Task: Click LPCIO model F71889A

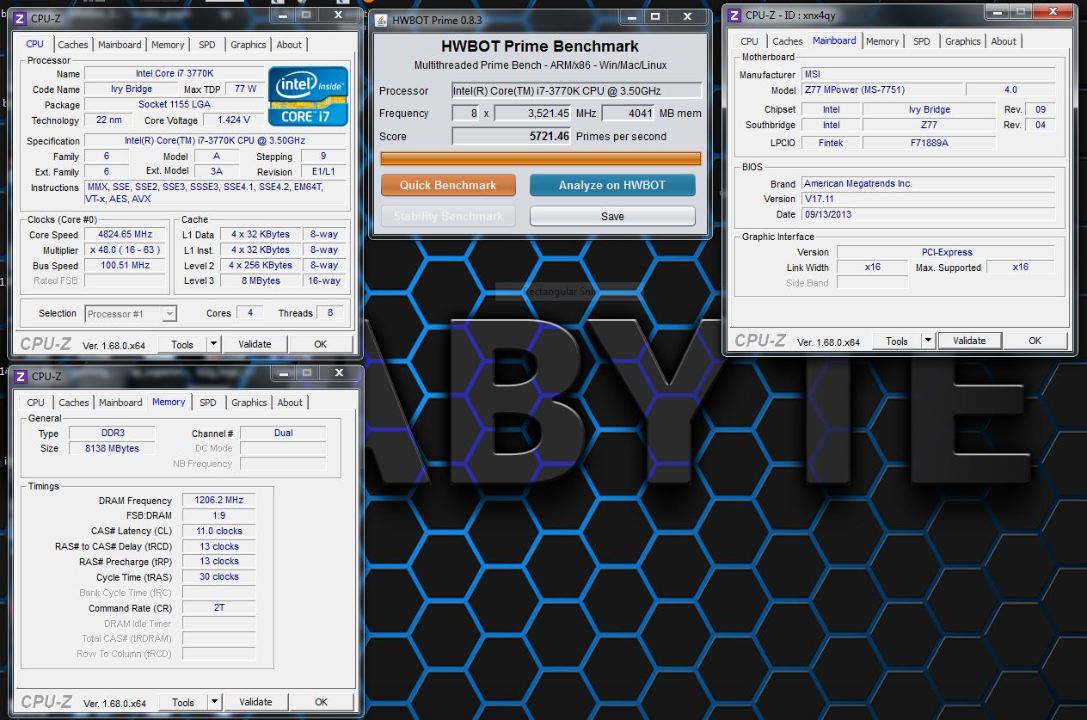Action: (x=929, y=143)
